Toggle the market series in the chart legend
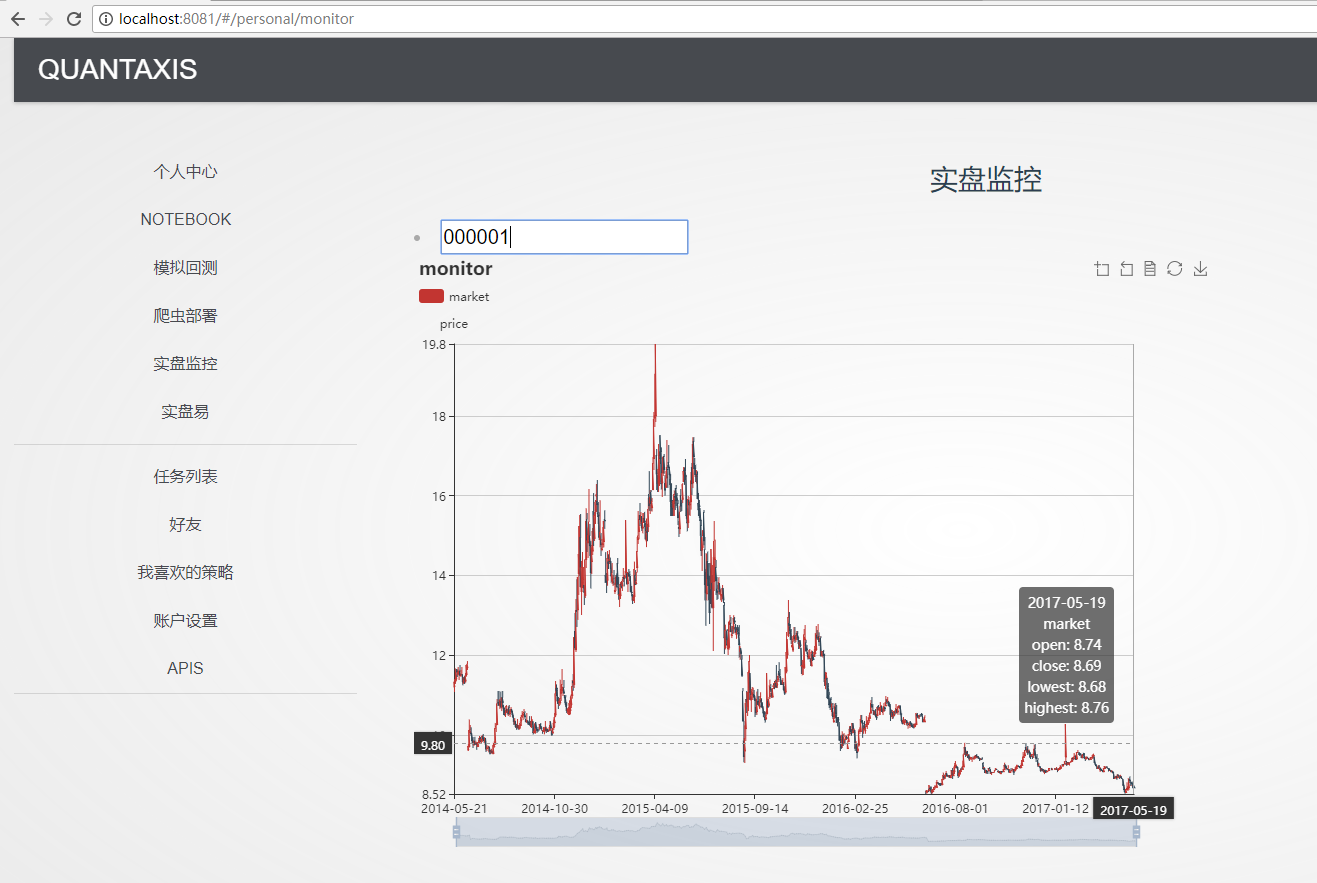This screenshot has width=1317, height=883. tap(454, 296)
